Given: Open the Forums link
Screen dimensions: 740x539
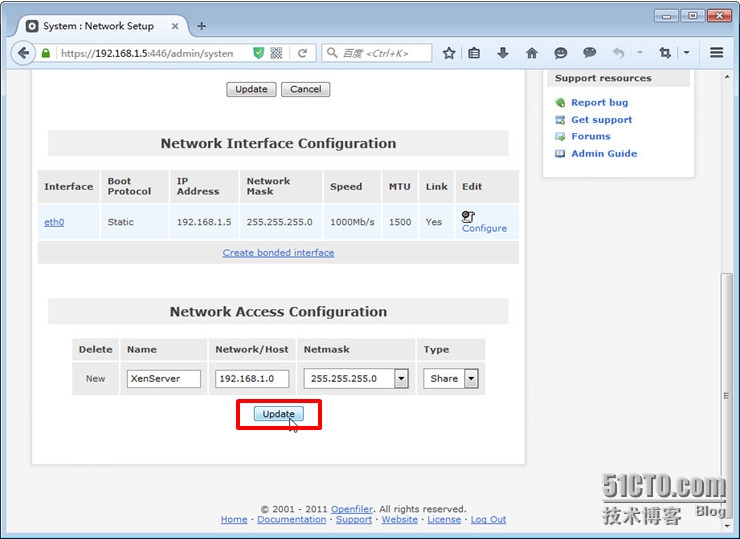Looking at the screenshot, I should pyautogui.click(x=591, y=136).
